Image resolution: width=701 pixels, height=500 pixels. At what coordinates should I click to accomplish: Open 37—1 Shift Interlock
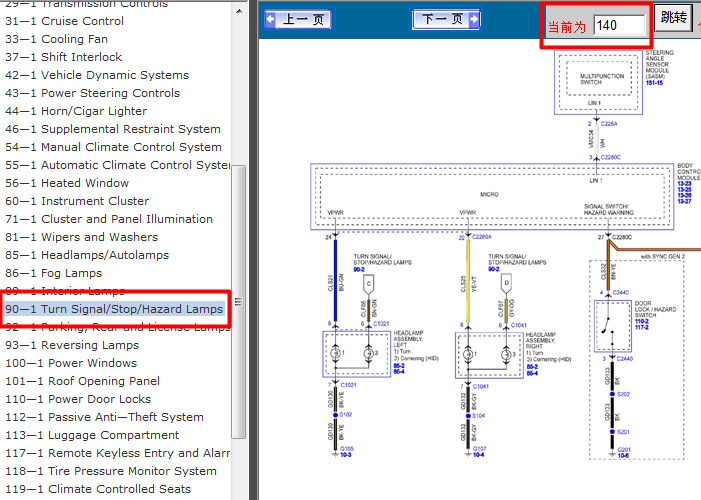(x=63, y=57)
